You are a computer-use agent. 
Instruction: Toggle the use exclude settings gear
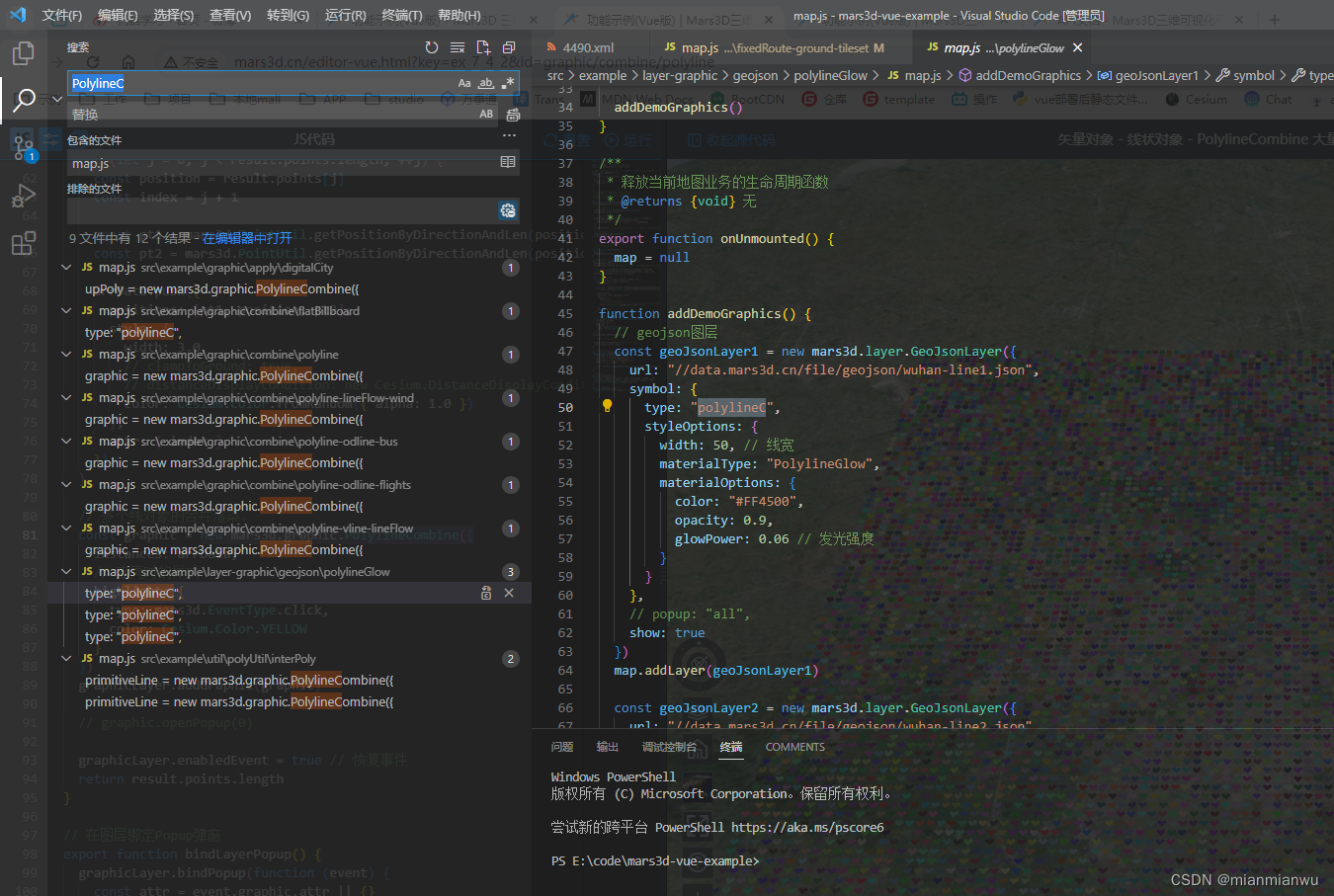tap(508, 210)
